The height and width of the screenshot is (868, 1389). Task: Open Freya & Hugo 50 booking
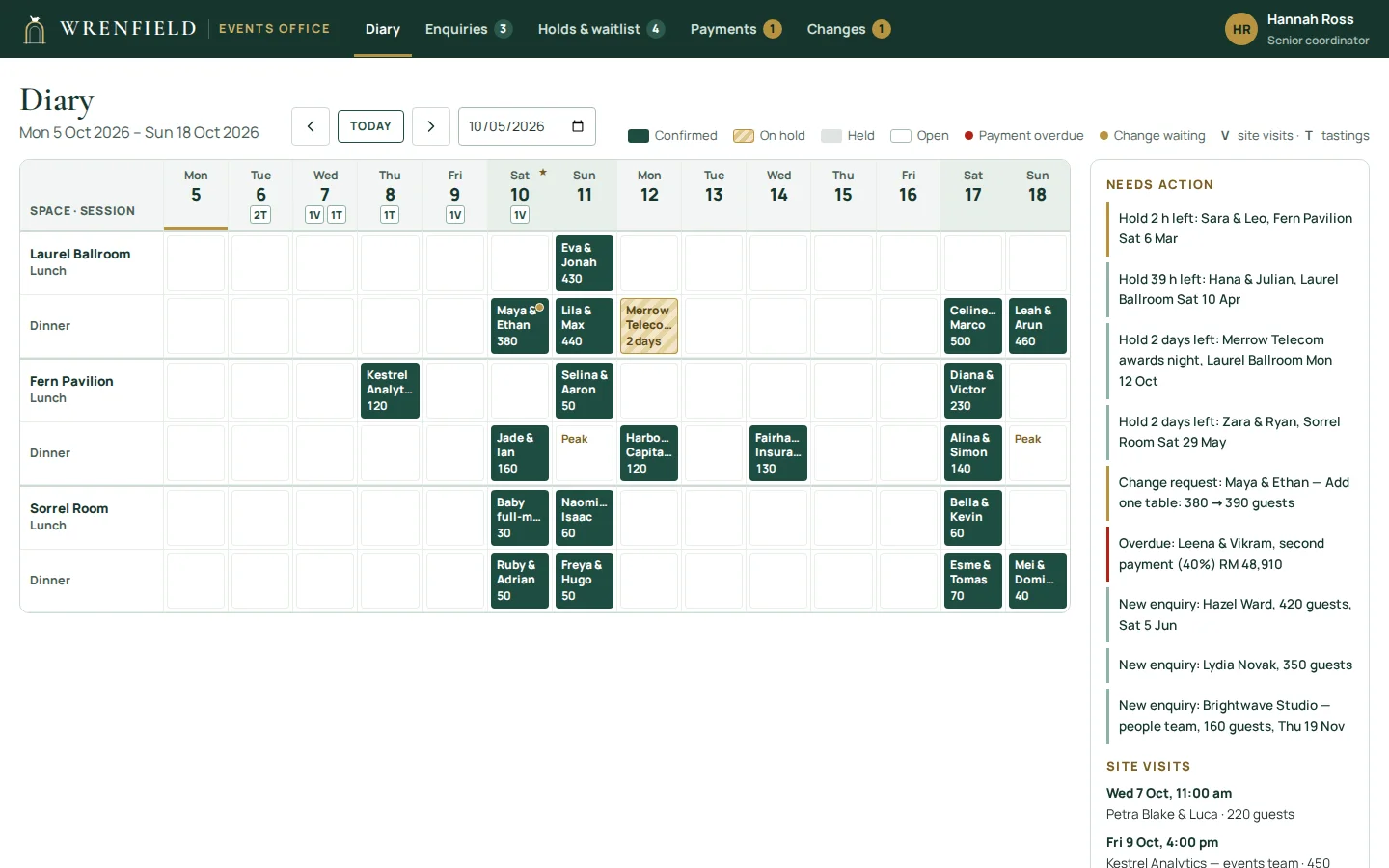coord(585,581)
